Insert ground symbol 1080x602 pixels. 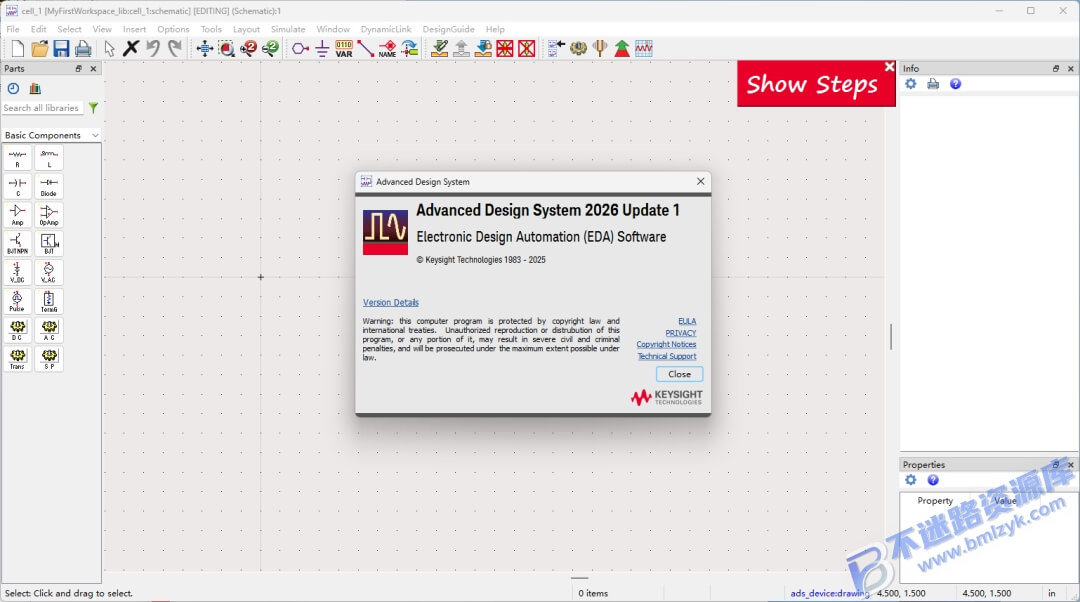(x=322, y=48)
